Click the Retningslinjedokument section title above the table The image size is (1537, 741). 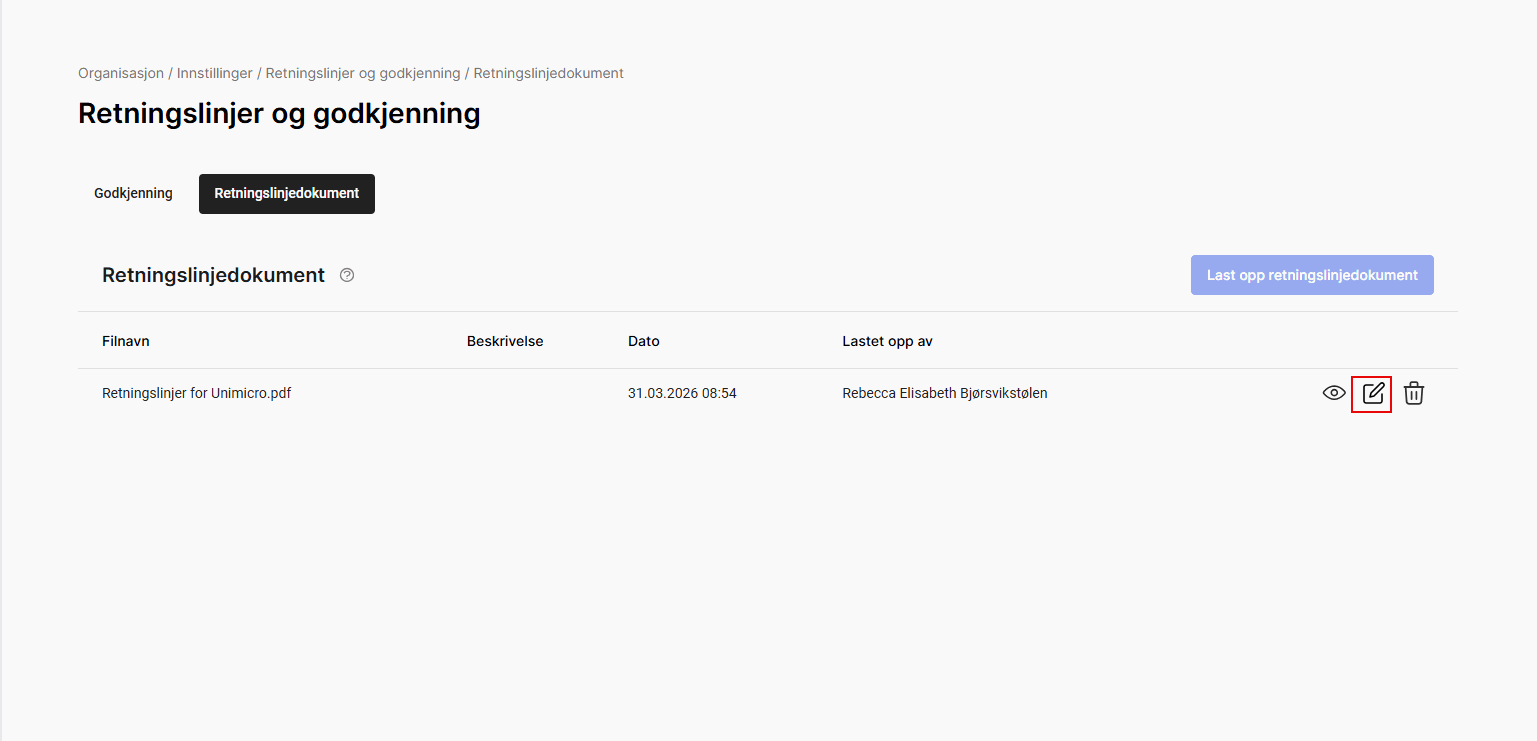point(213,275)
